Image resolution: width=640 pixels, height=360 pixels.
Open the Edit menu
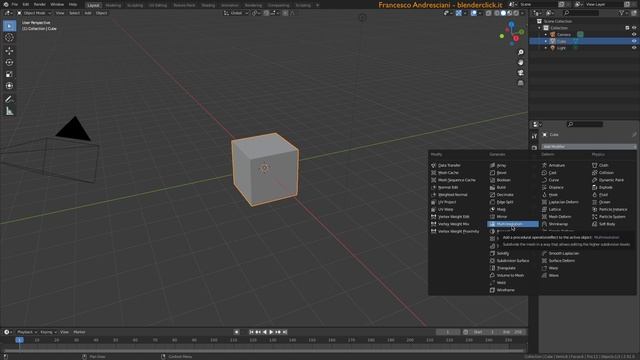coord(26,4)
